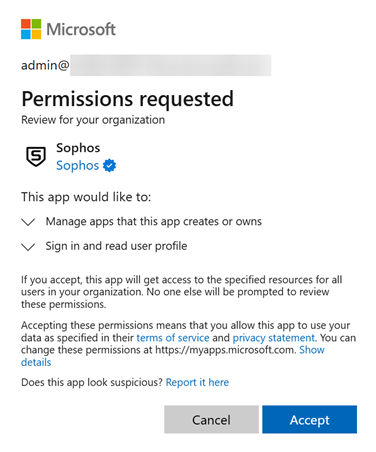Expand the Sign in permission chevron
The width and height of the screenshot is (376, 452).
pos(28,247)
